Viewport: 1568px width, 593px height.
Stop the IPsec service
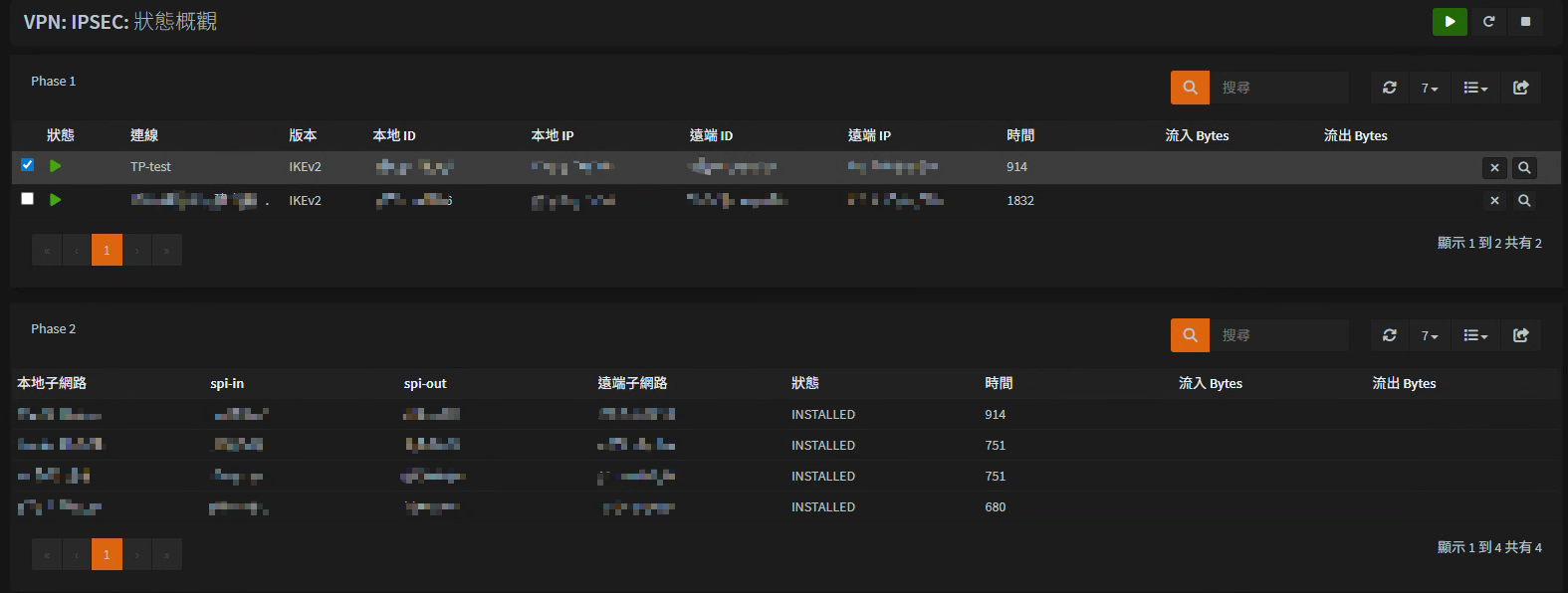(1525, 21)
